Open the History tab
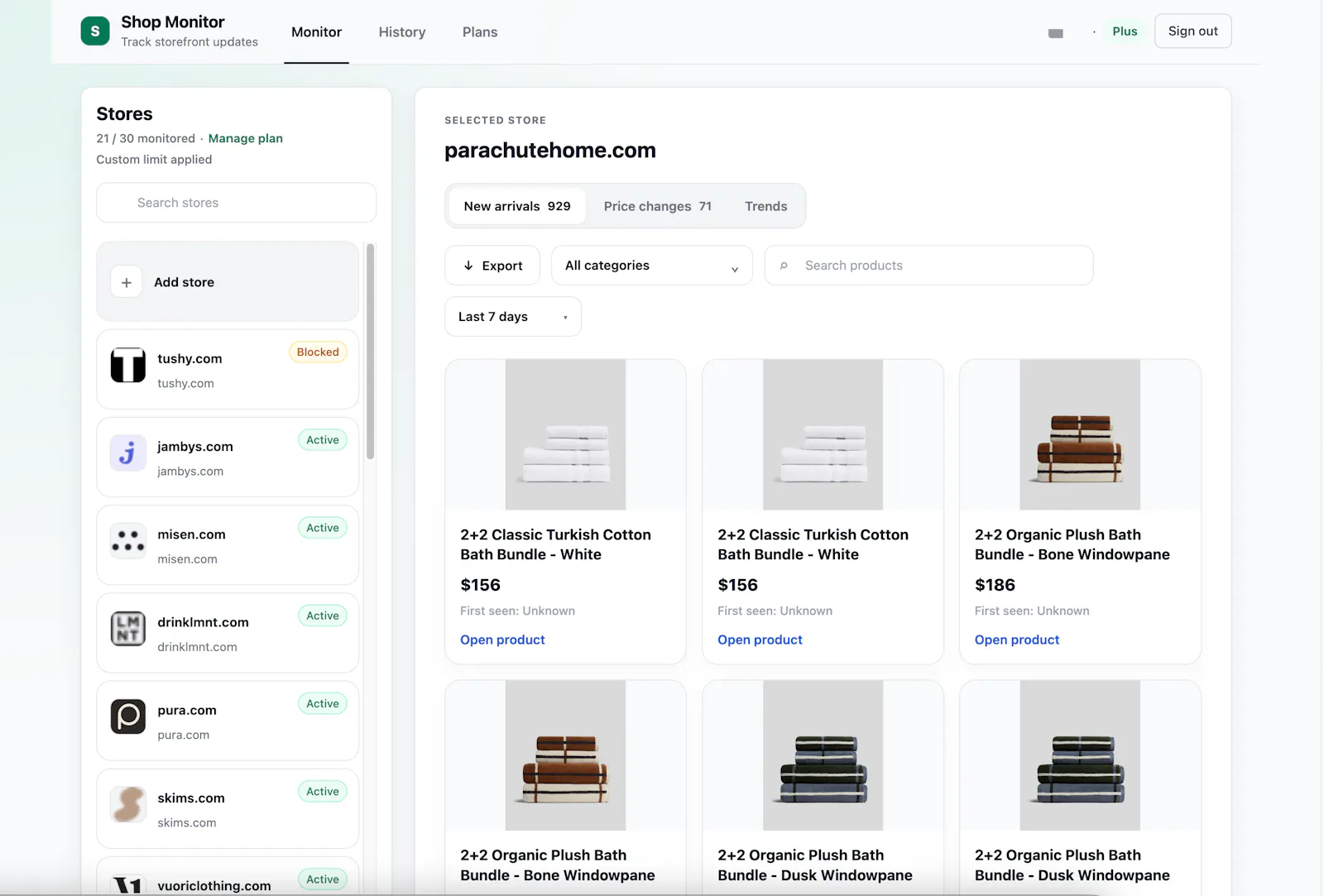The height and width of the screenshot is (896, 1324). click(x=402, y=32)
